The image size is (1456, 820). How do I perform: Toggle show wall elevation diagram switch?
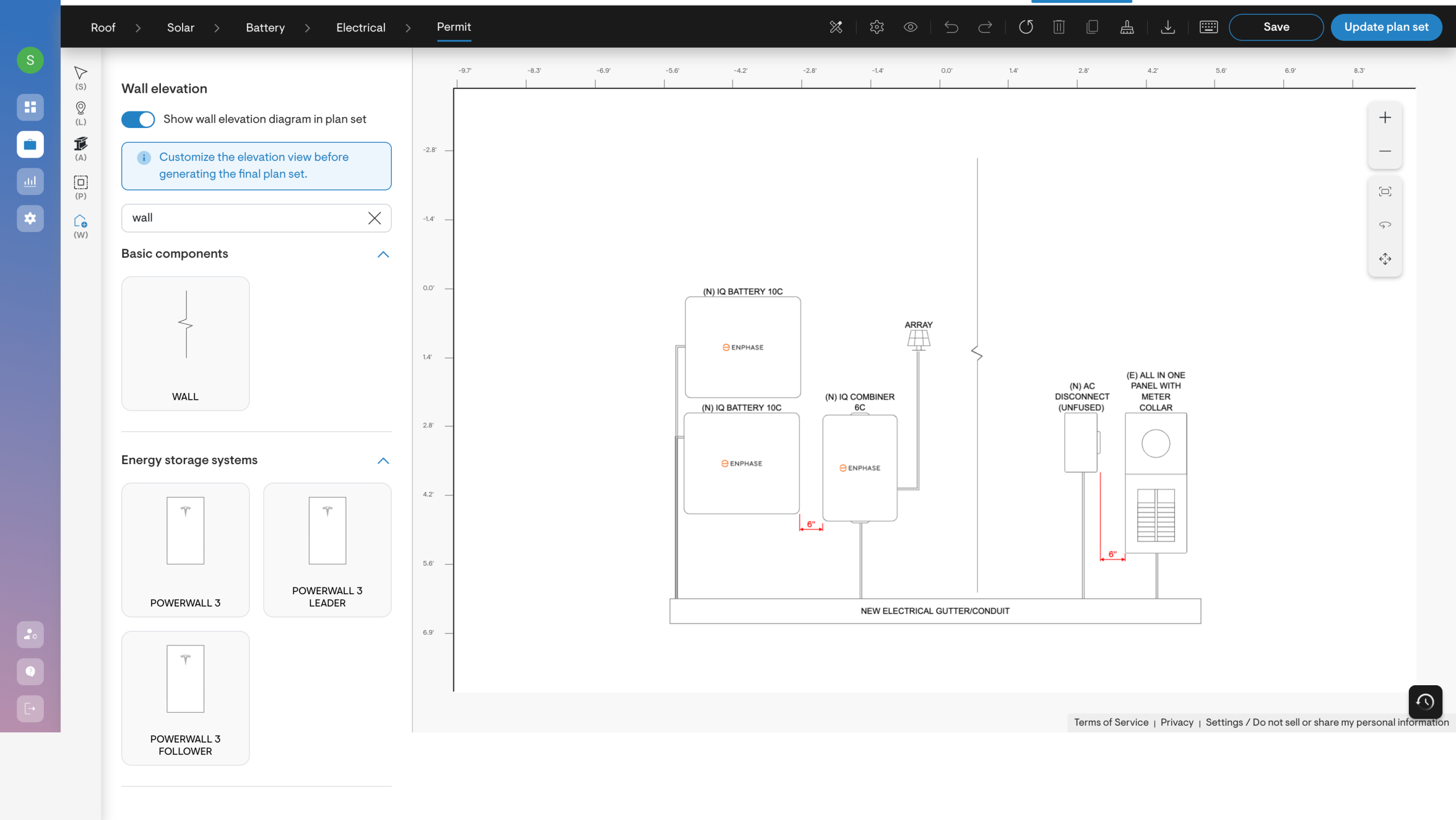(x=138, y=119)
